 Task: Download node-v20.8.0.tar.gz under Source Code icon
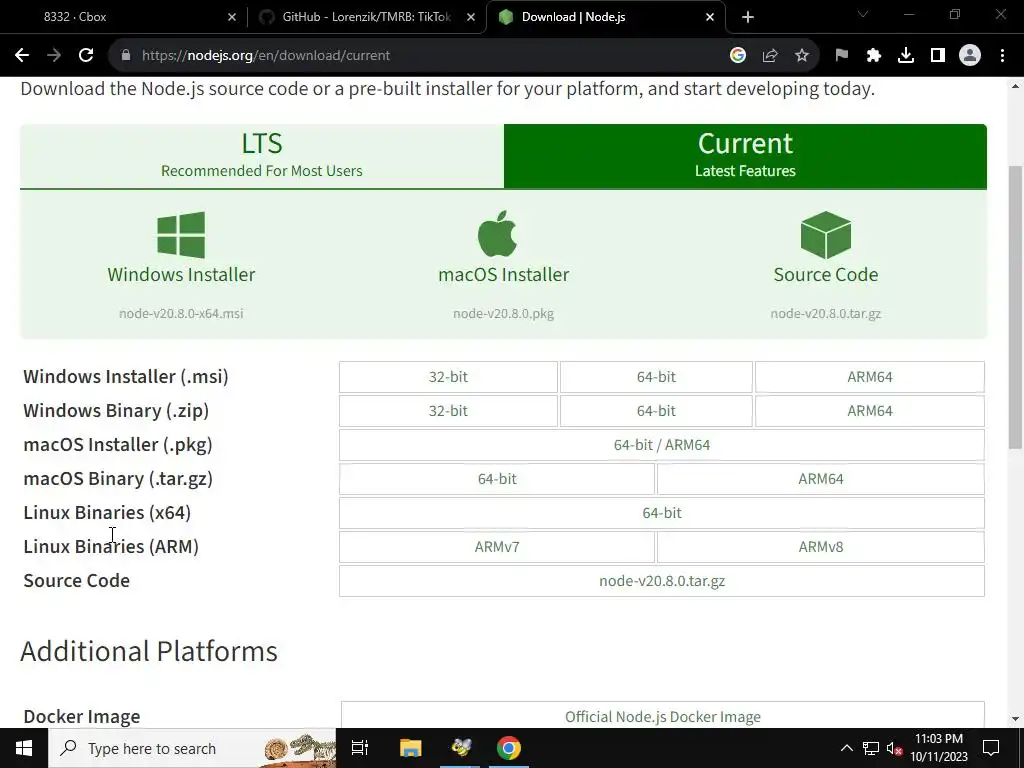[x=825, y=313]
